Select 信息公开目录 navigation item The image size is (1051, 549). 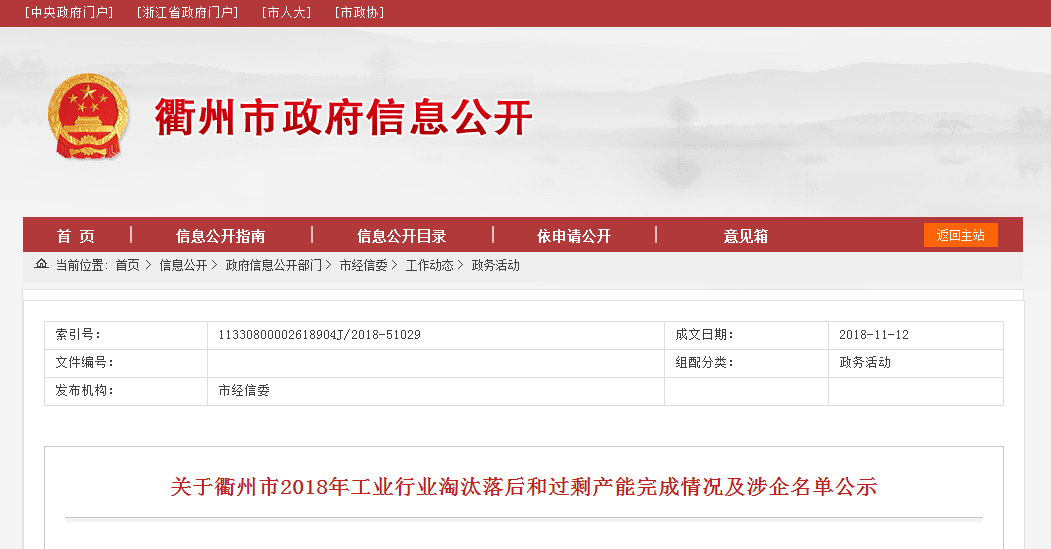tap(401, 236)
